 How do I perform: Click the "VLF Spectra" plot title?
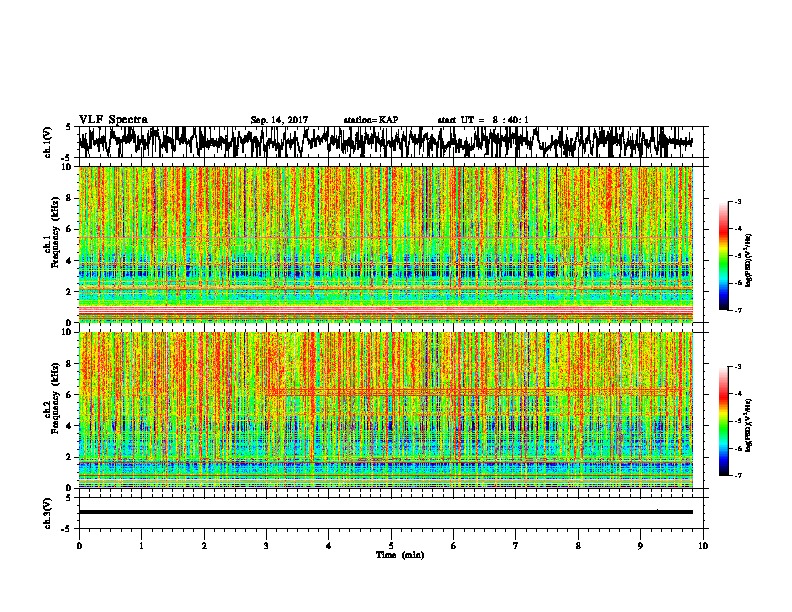pos(113,120)
